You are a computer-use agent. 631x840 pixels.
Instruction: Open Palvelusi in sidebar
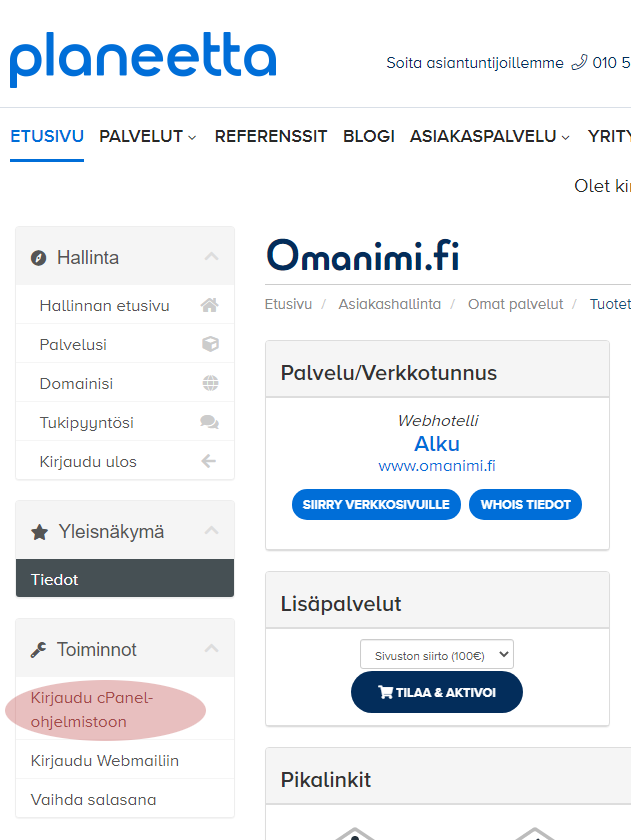click(x=125, y=344)
